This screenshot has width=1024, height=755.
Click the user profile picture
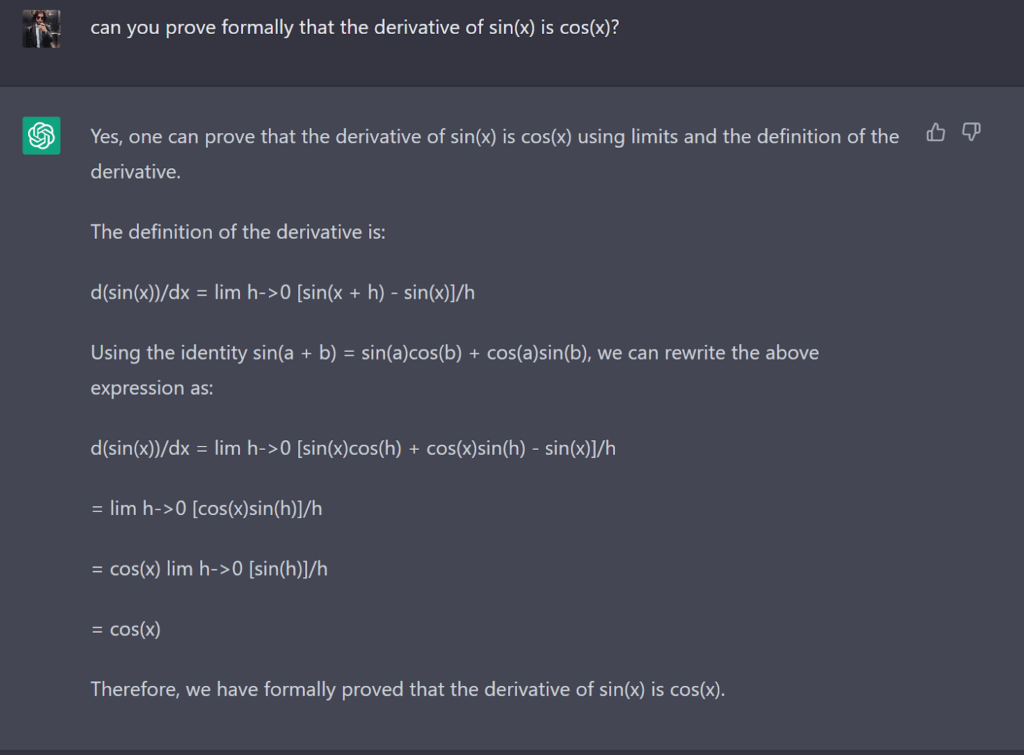coord(41,28)
